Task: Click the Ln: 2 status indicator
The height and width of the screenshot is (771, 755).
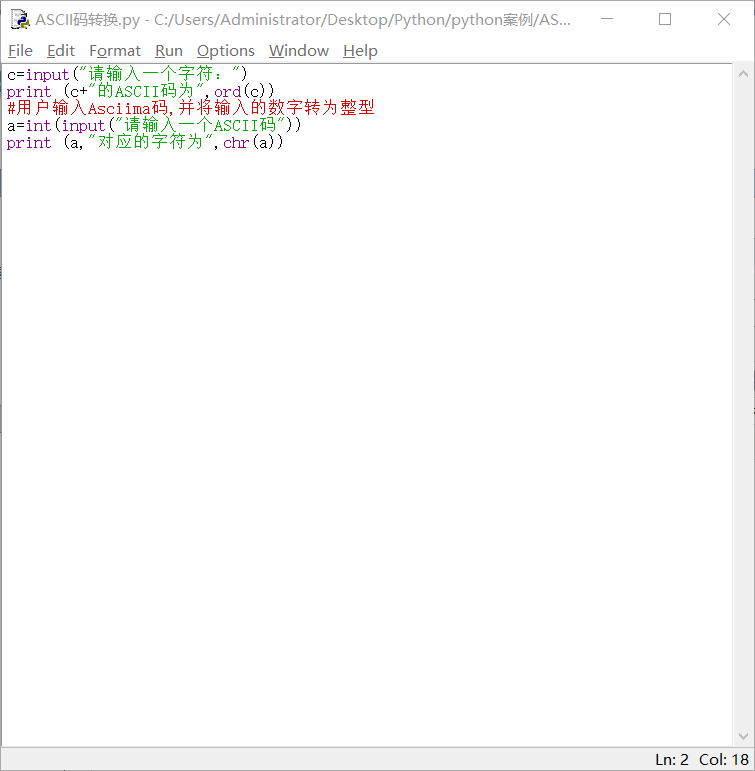Action: pyautogui.click(x=671, y=760)
